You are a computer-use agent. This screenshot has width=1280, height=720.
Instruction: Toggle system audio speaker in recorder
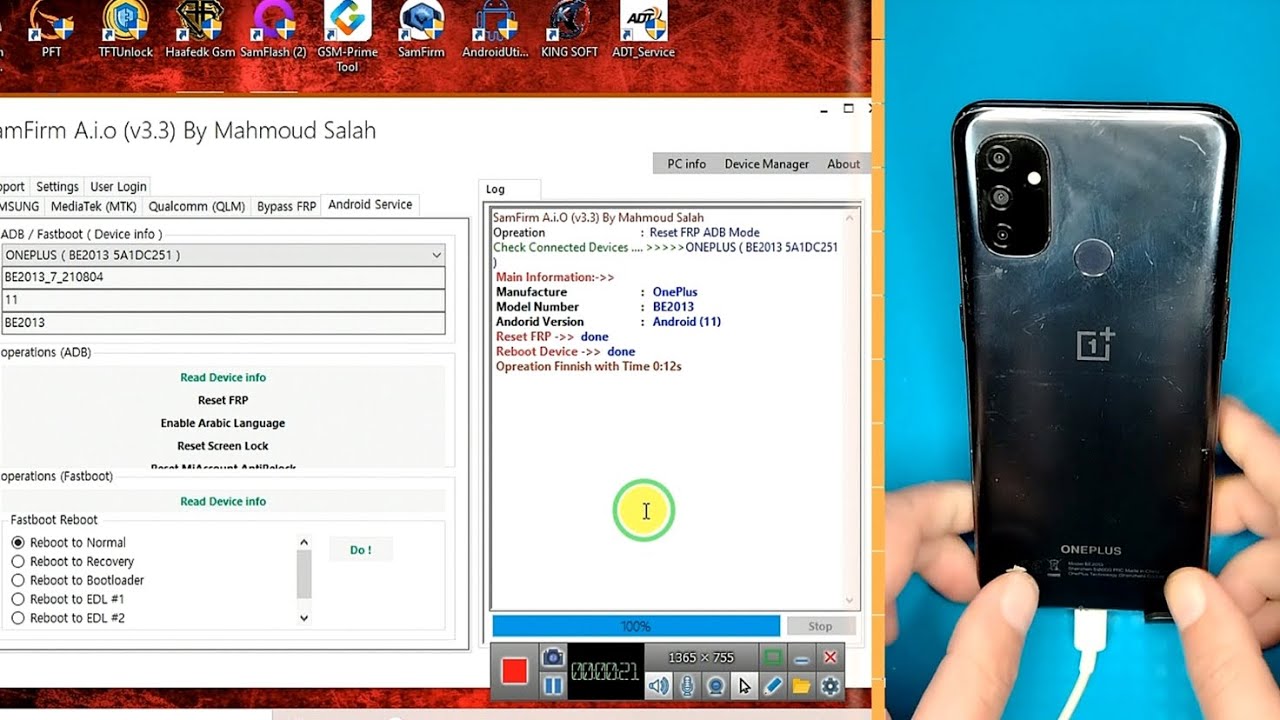pyautogui.click(x=658, y=686)
